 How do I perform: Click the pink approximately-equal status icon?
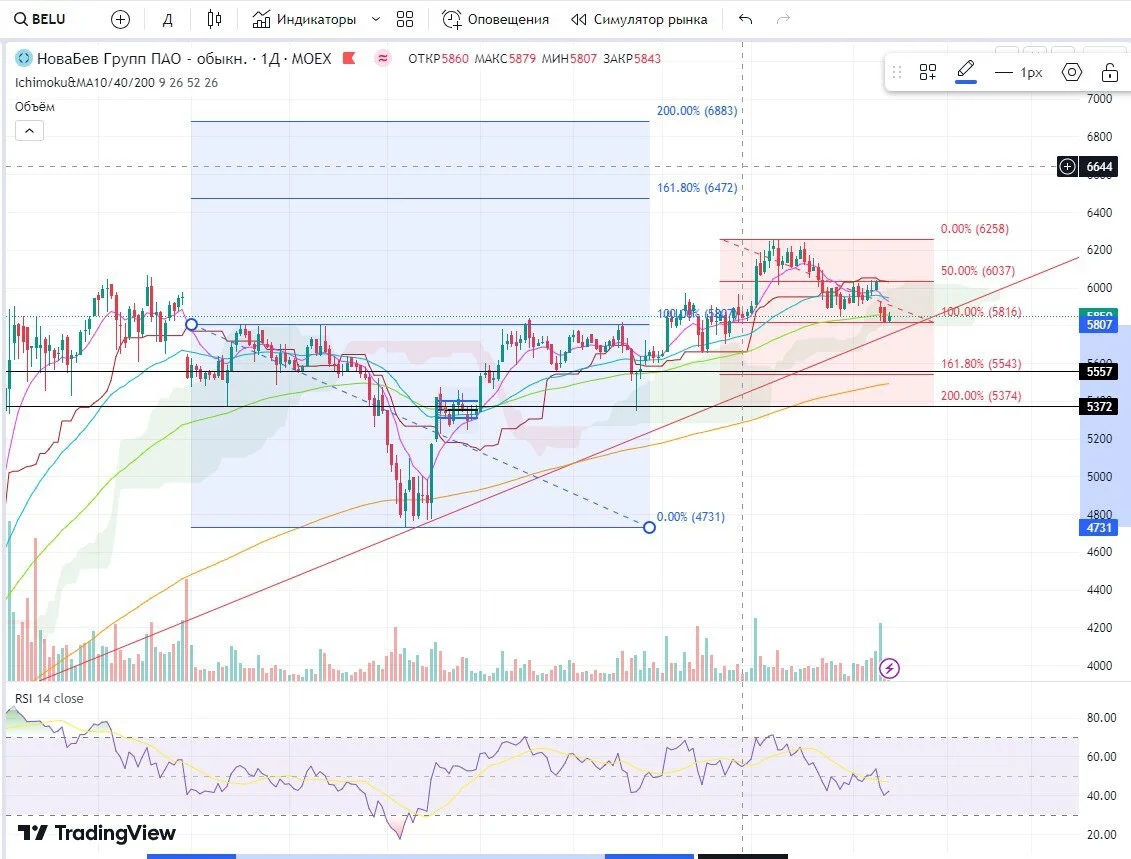tap(383, 58)
